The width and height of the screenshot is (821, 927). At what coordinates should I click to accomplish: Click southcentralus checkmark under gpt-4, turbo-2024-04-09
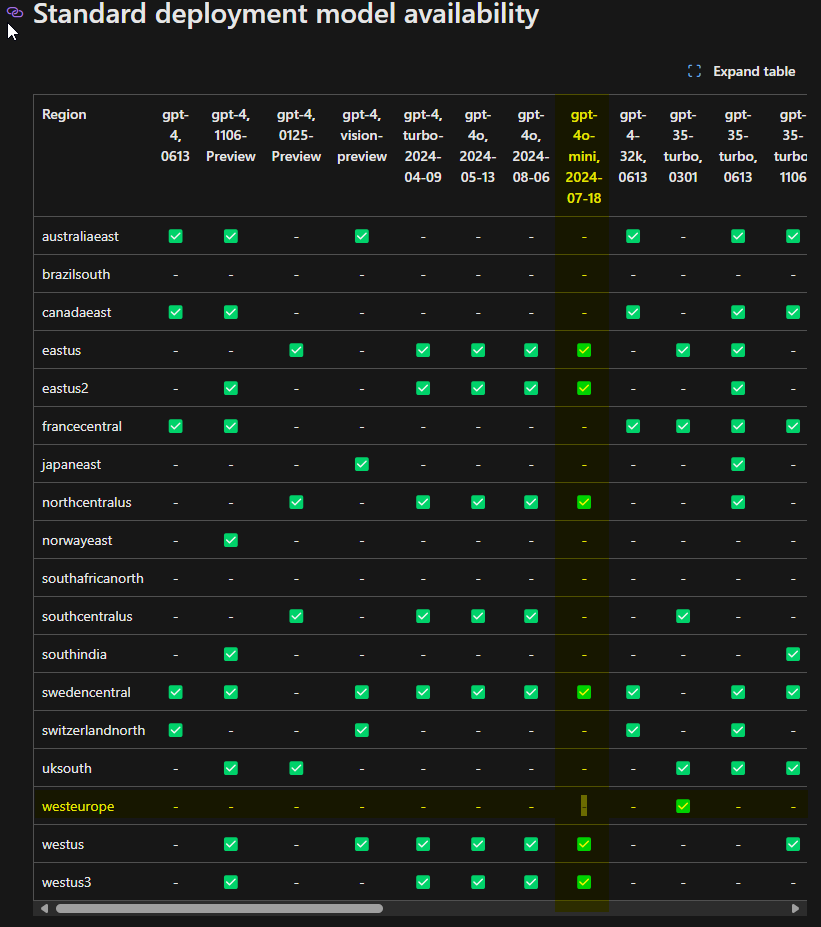423,617
